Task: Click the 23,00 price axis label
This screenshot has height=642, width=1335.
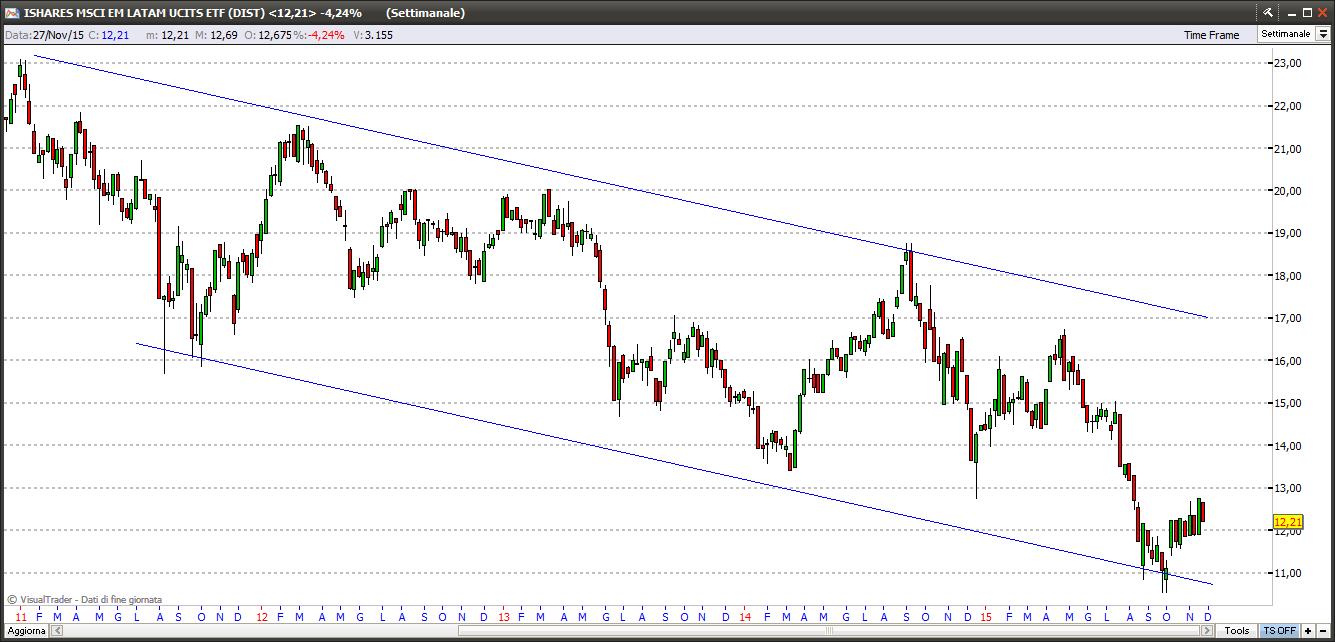Action: tap(1287, 63)
